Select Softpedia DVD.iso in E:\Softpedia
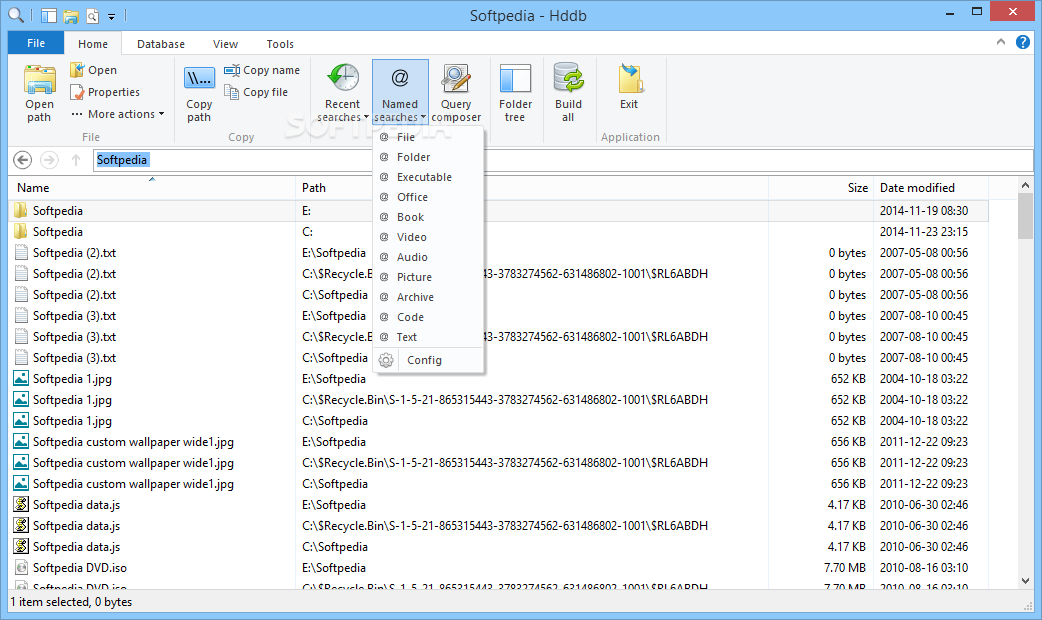The width and height of the screenshot is (1042, 620). pos(498,568)
